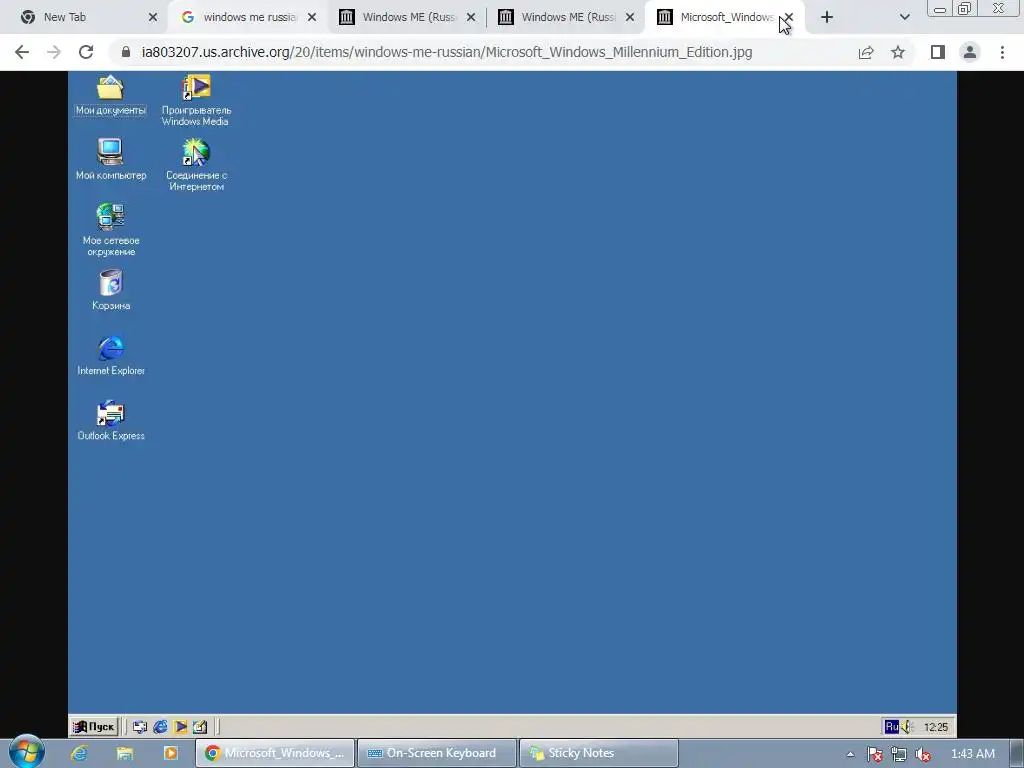The height and width of the screenshot is (768, 1024).
Task: Select the Мой компьютер desktop icon
Action: click(x=110, y=159)
